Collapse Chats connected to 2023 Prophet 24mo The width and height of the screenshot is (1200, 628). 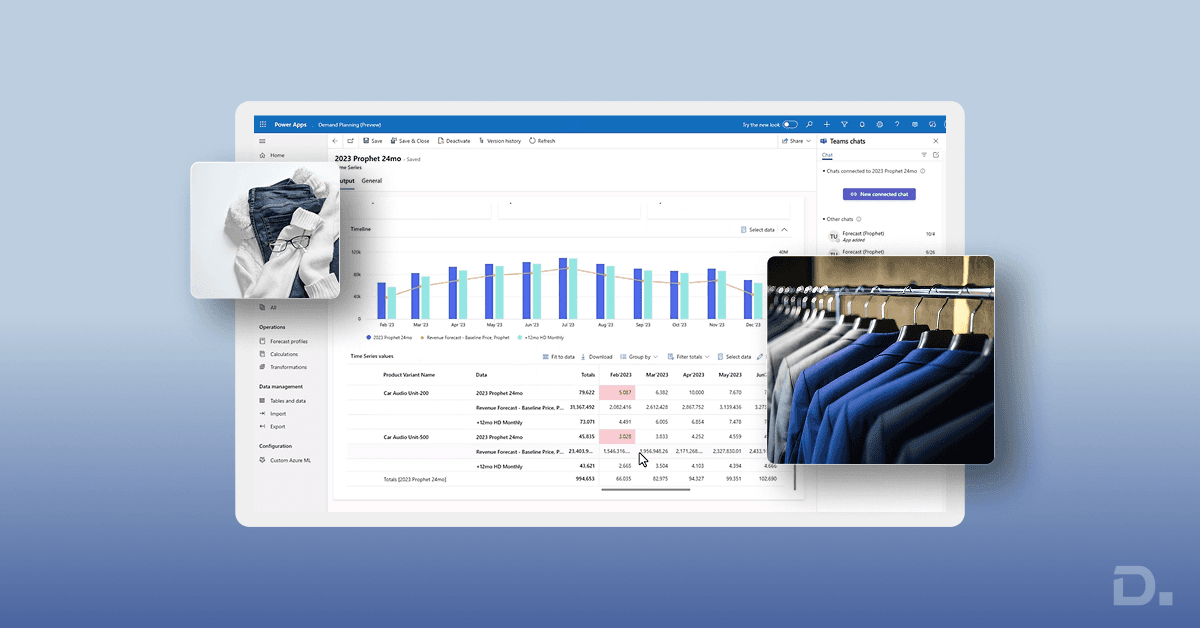tap(824, 171)
